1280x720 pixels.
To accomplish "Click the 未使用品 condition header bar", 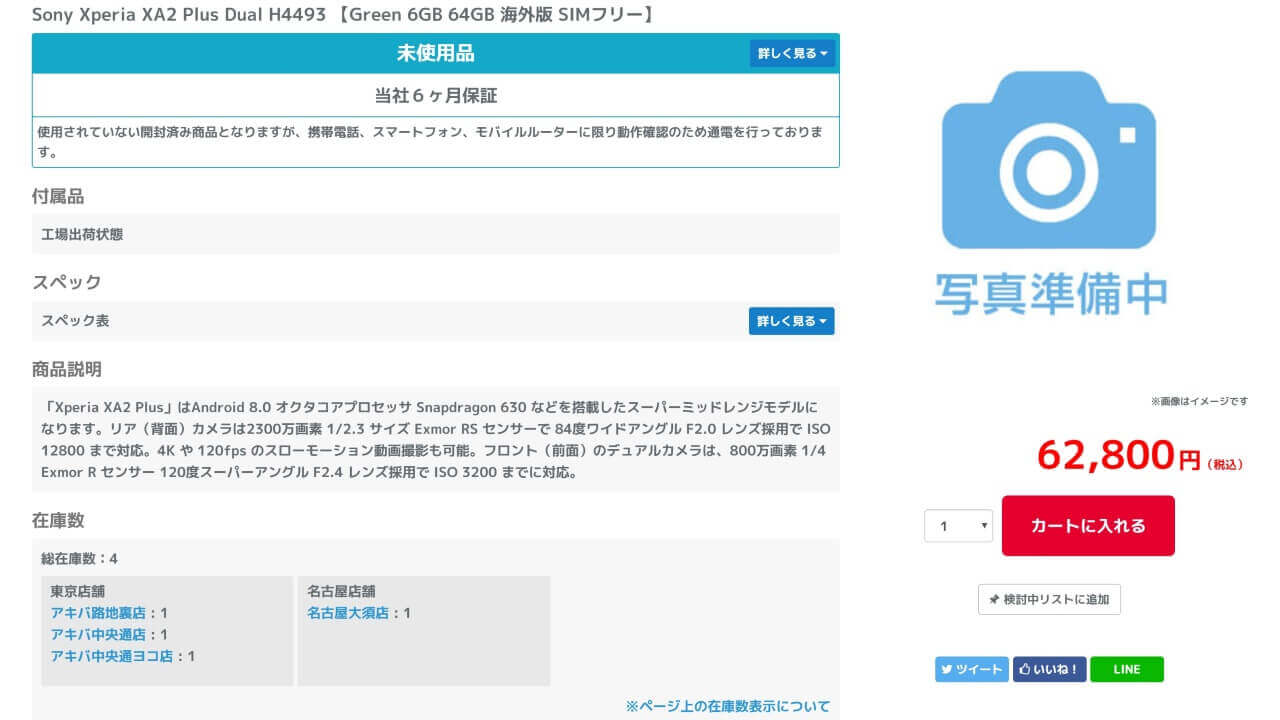I will click(x=435, y=54).
